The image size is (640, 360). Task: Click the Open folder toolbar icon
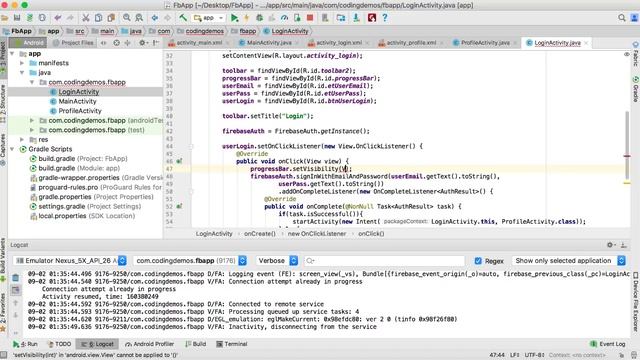click(4, 18)
